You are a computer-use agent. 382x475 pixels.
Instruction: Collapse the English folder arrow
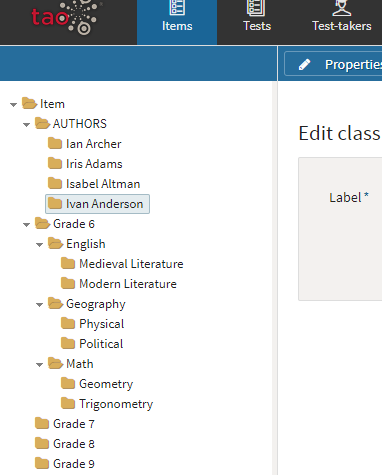39,245
